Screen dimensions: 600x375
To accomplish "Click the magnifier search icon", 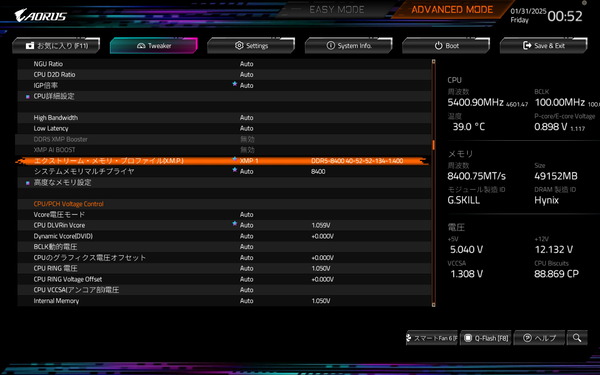I will 577,338.
